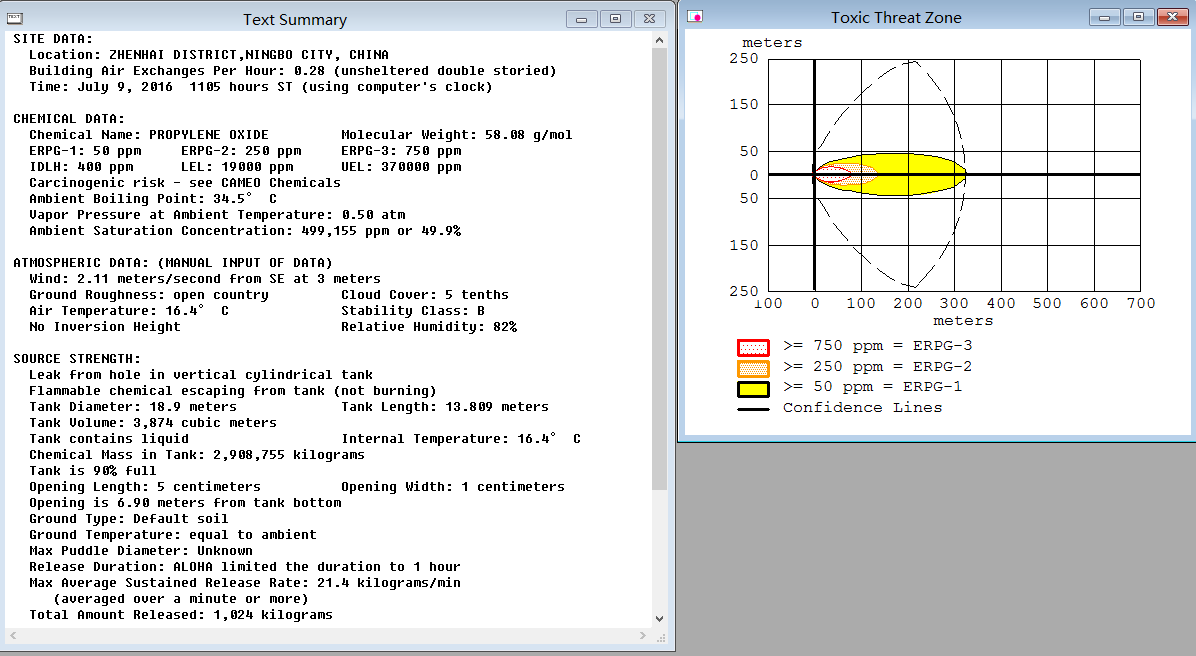Click 'Opening Length: 5 centimeters' text
Viewport: 1196px width, 656px height.
[145, 487]
